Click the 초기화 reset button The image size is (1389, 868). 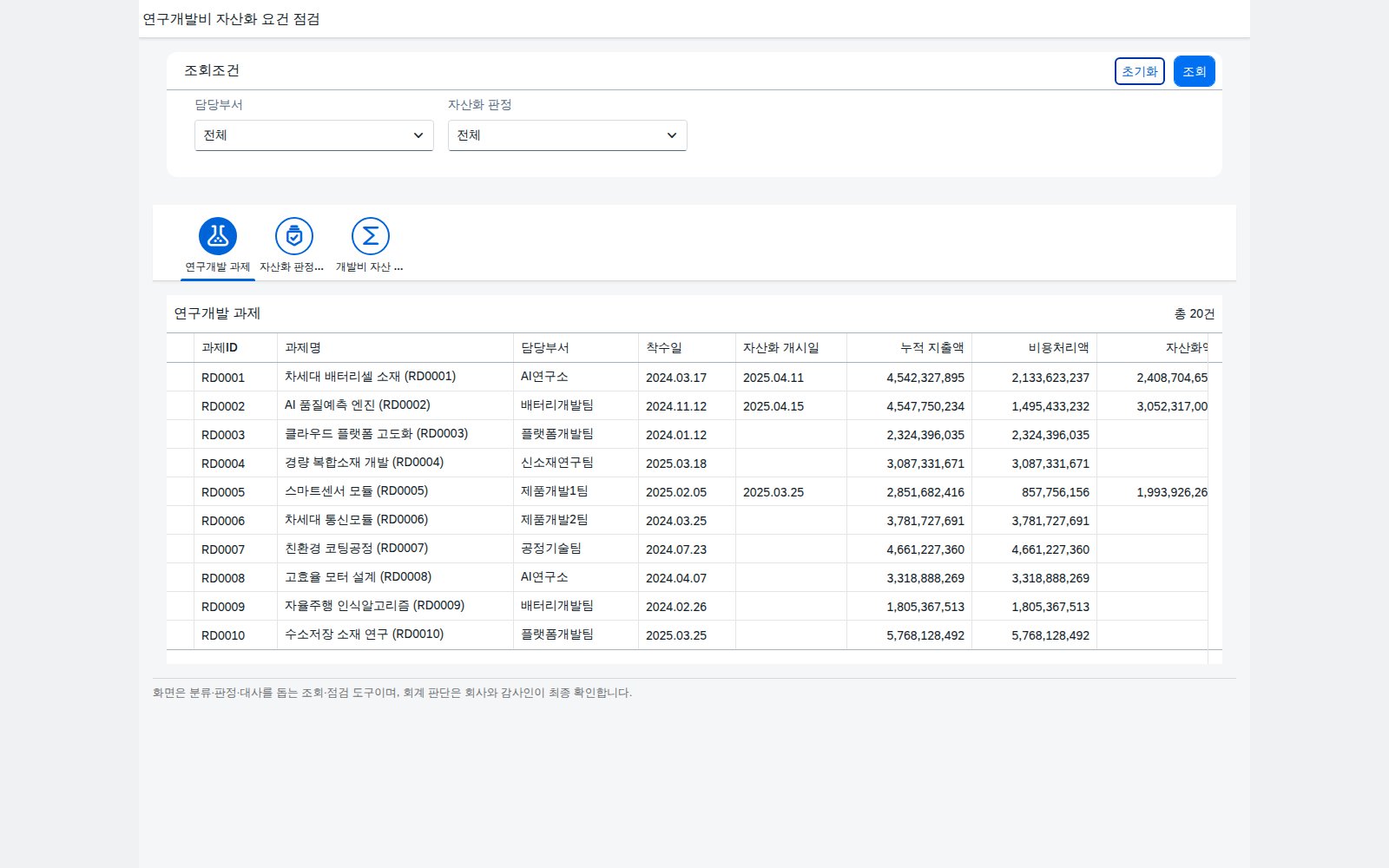1140,71
